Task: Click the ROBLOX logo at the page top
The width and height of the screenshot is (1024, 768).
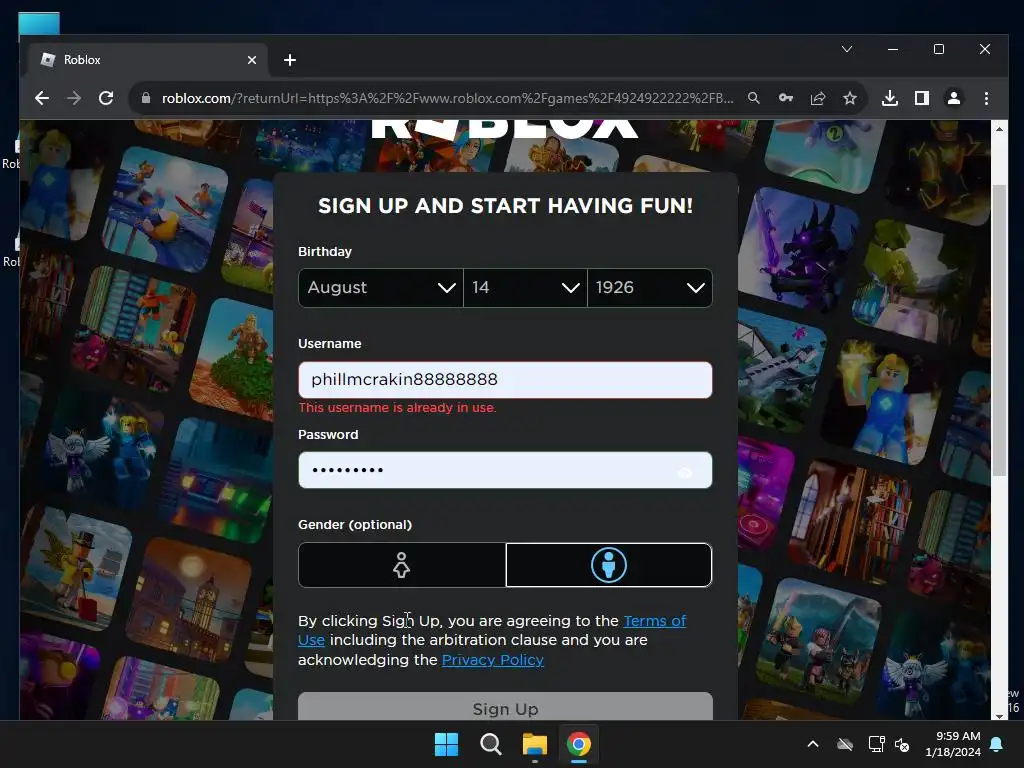Action: point(504,129)
